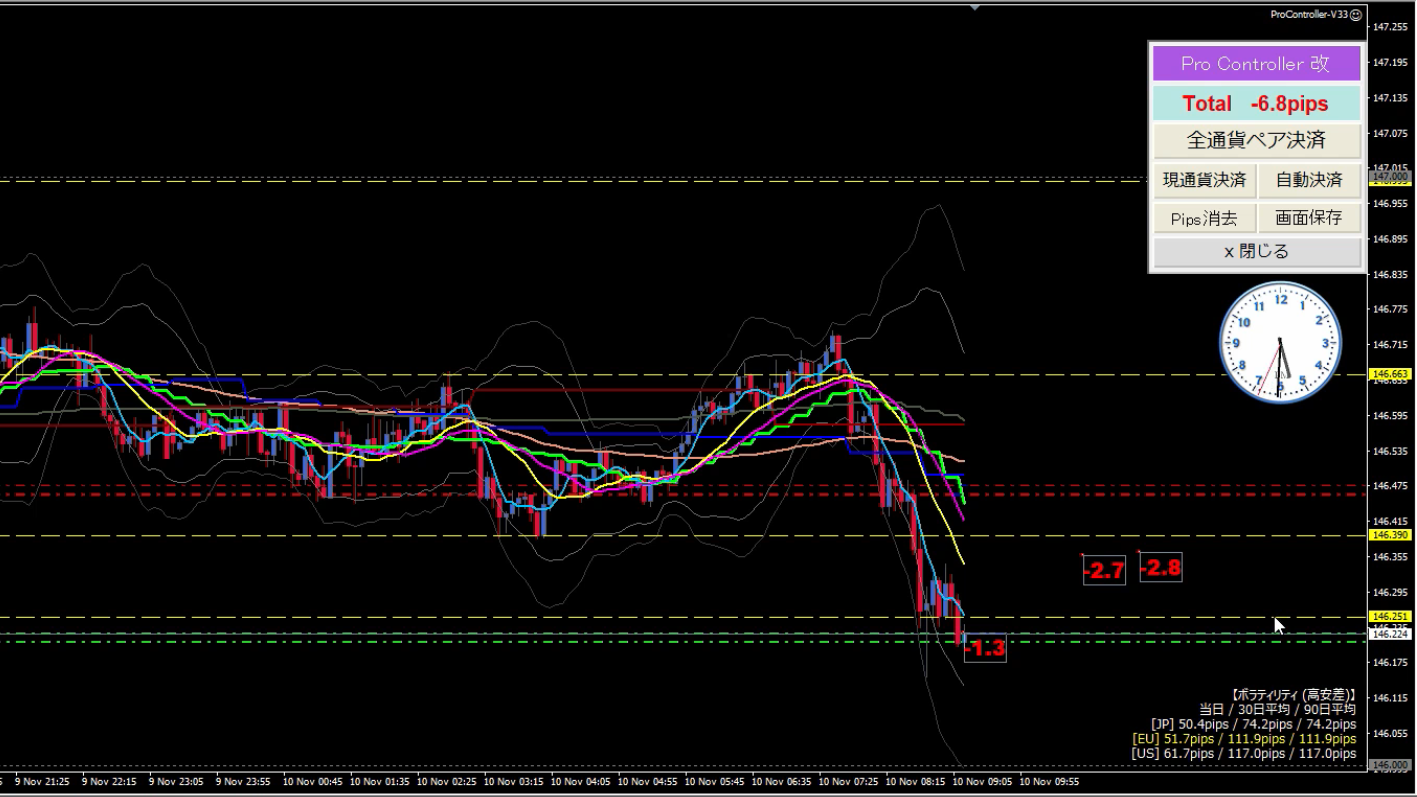Click the 当日 / 30日平均 / 90日平均 label
Viewport: 1417px width, 797px height.
click(x=1278, y=709)
